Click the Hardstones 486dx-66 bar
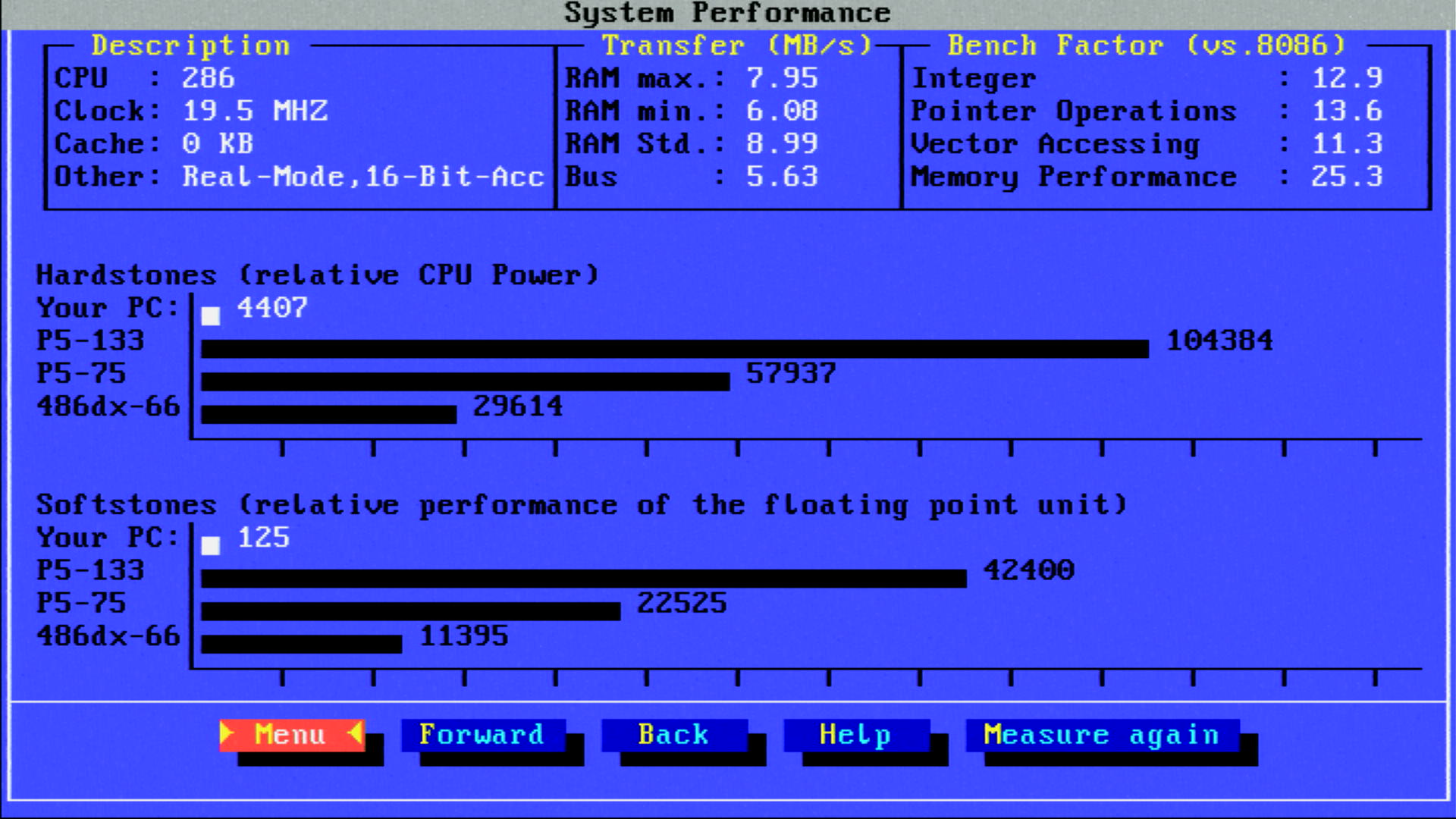Viewport: 1456px width, 819px height. (329, 414)
